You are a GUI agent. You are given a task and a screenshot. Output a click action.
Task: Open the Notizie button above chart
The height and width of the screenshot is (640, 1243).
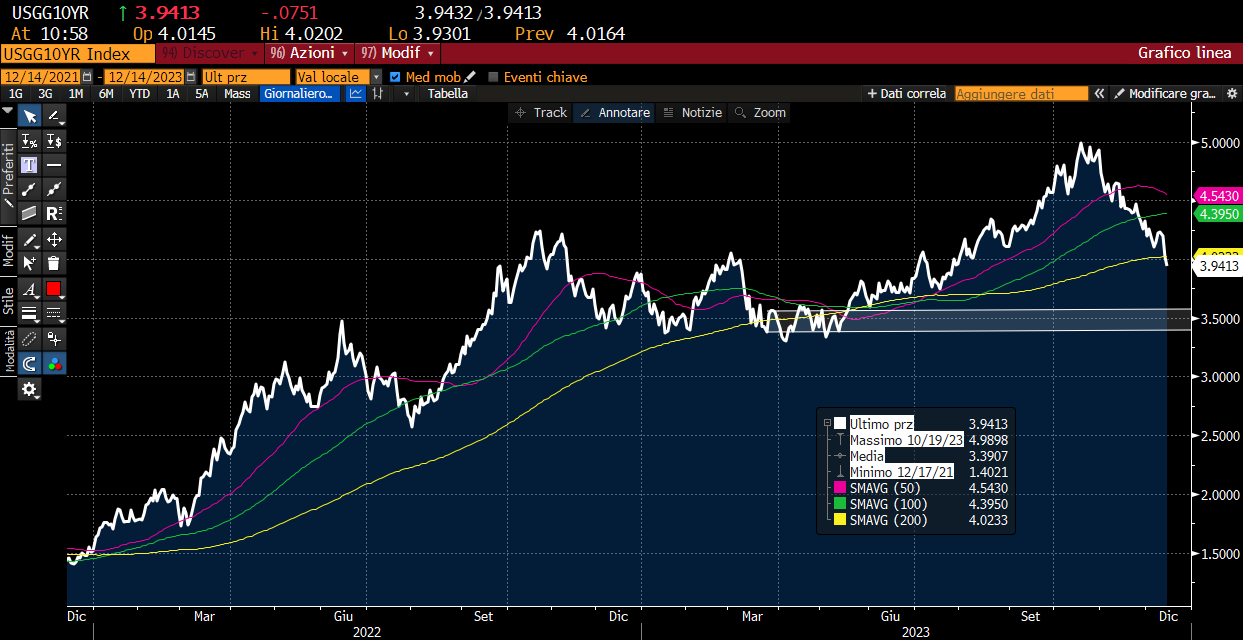point(692,113)
